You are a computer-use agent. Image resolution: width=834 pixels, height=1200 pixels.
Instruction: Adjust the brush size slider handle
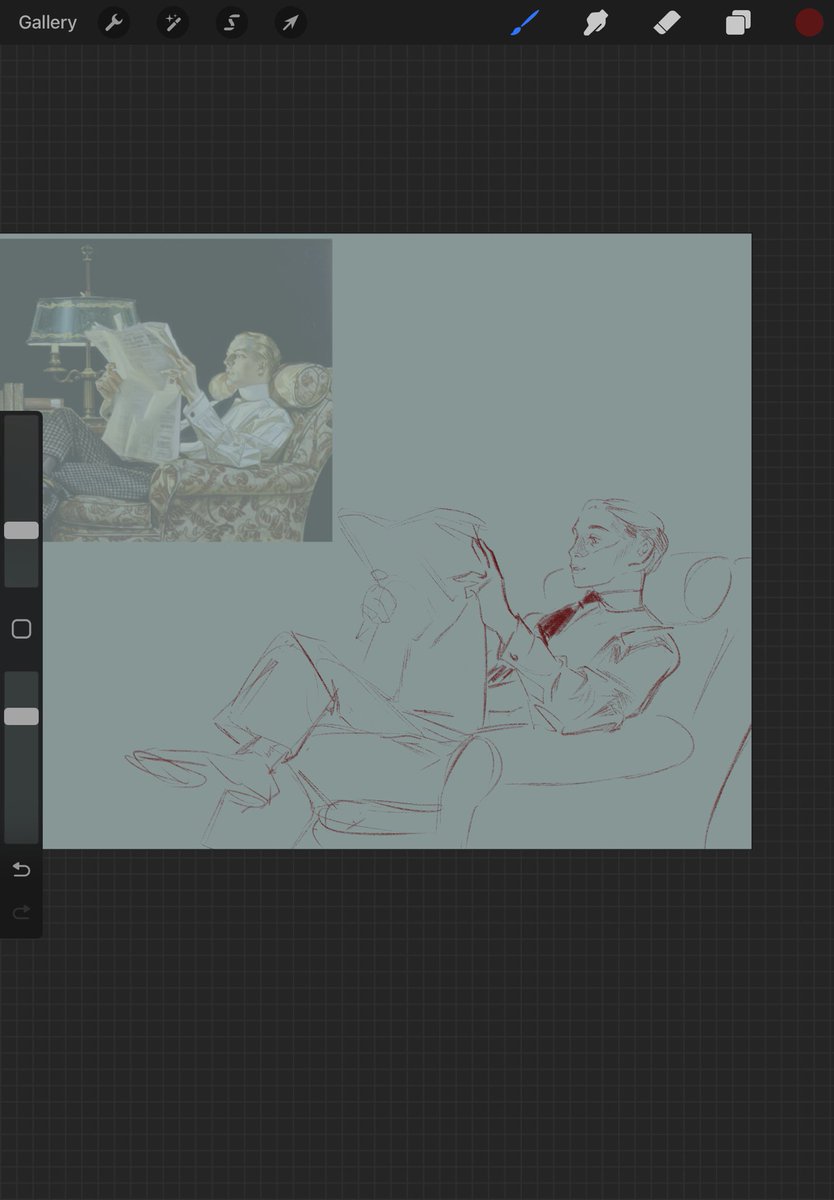tap(21, 530)
